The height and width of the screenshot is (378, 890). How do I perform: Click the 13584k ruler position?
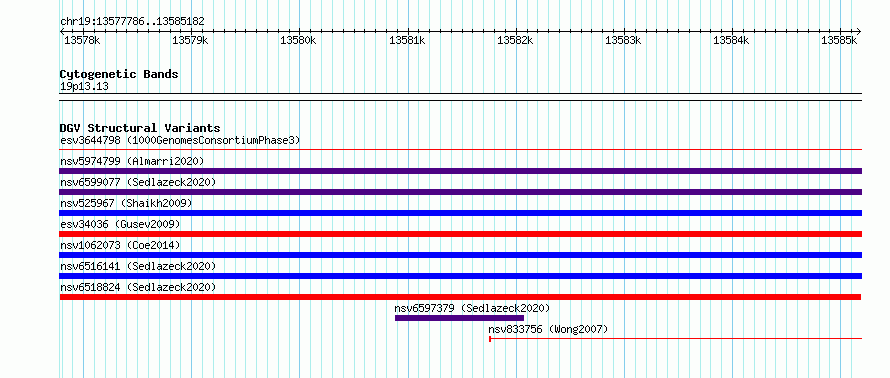pyautogui.click(x=731, y=40)
